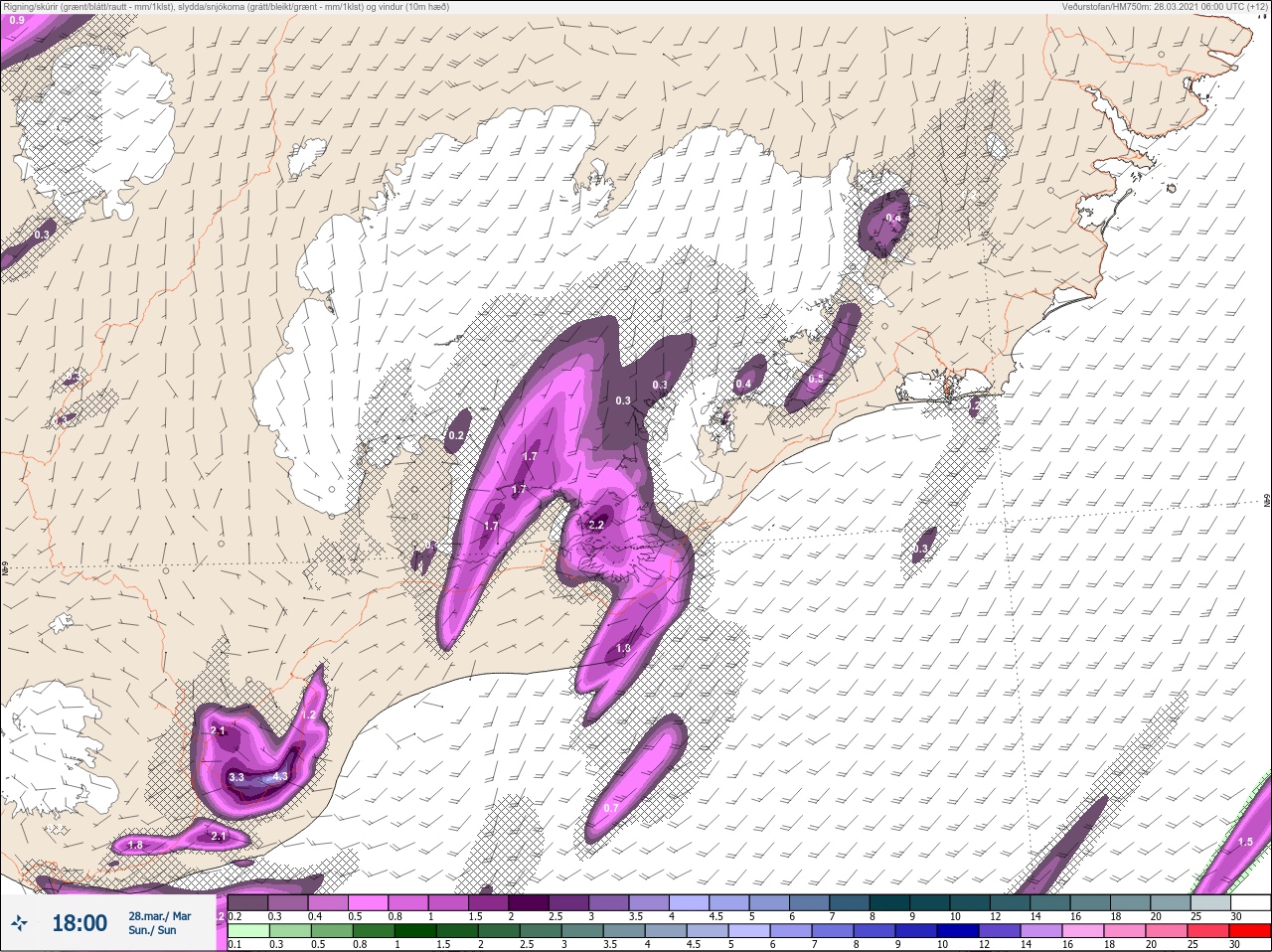Click the Veðurstofan/HM750m model run text

1164,6
